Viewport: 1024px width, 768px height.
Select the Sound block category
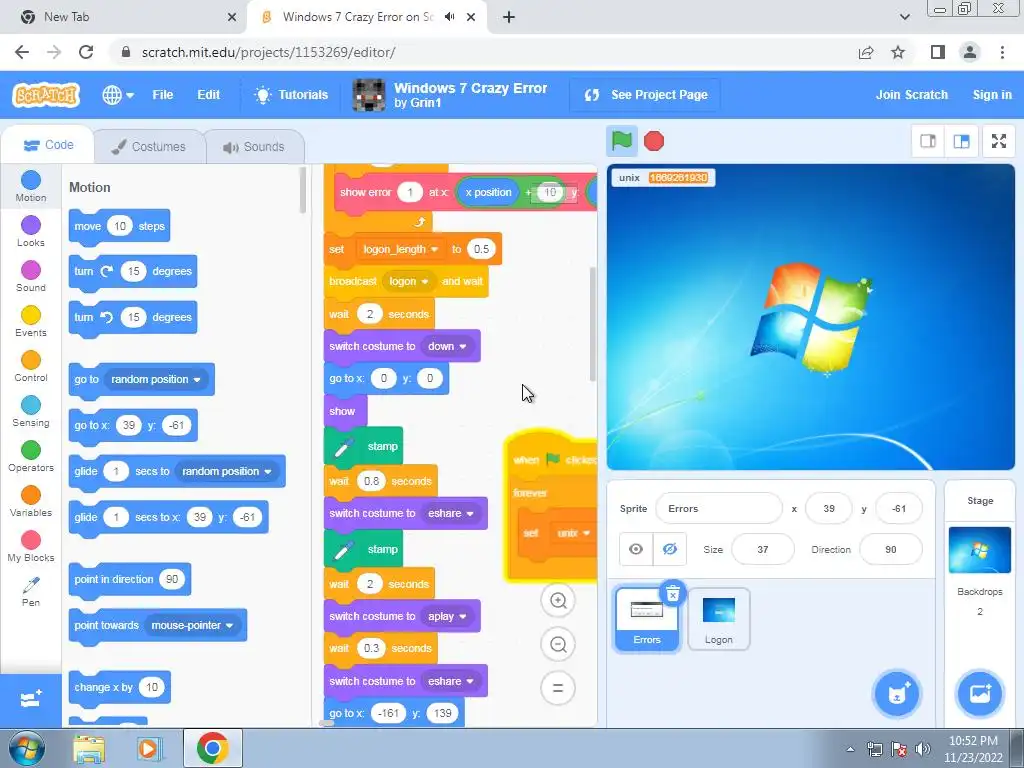tap(31, 276)
